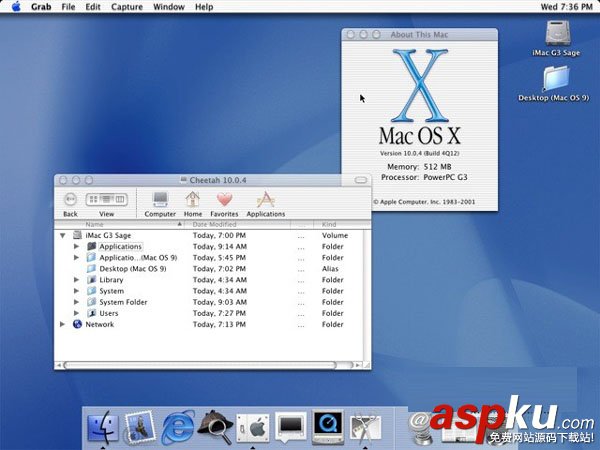Open the Capture menu

coord(127,7)
